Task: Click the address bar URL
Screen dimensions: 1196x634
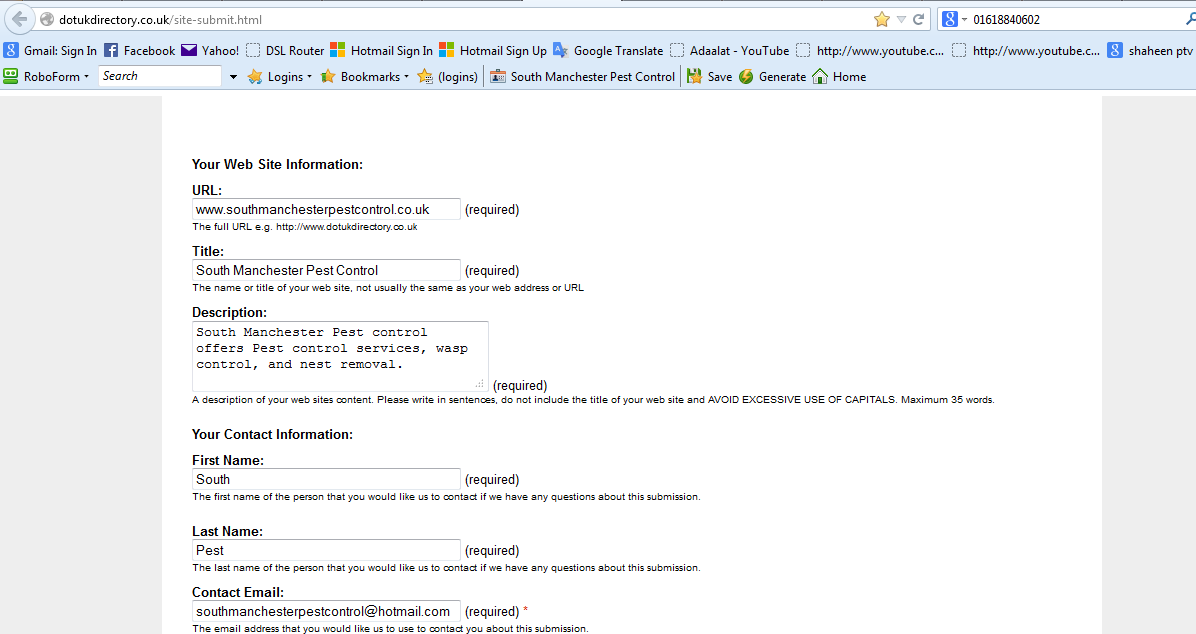Action: tap(160, 20)
